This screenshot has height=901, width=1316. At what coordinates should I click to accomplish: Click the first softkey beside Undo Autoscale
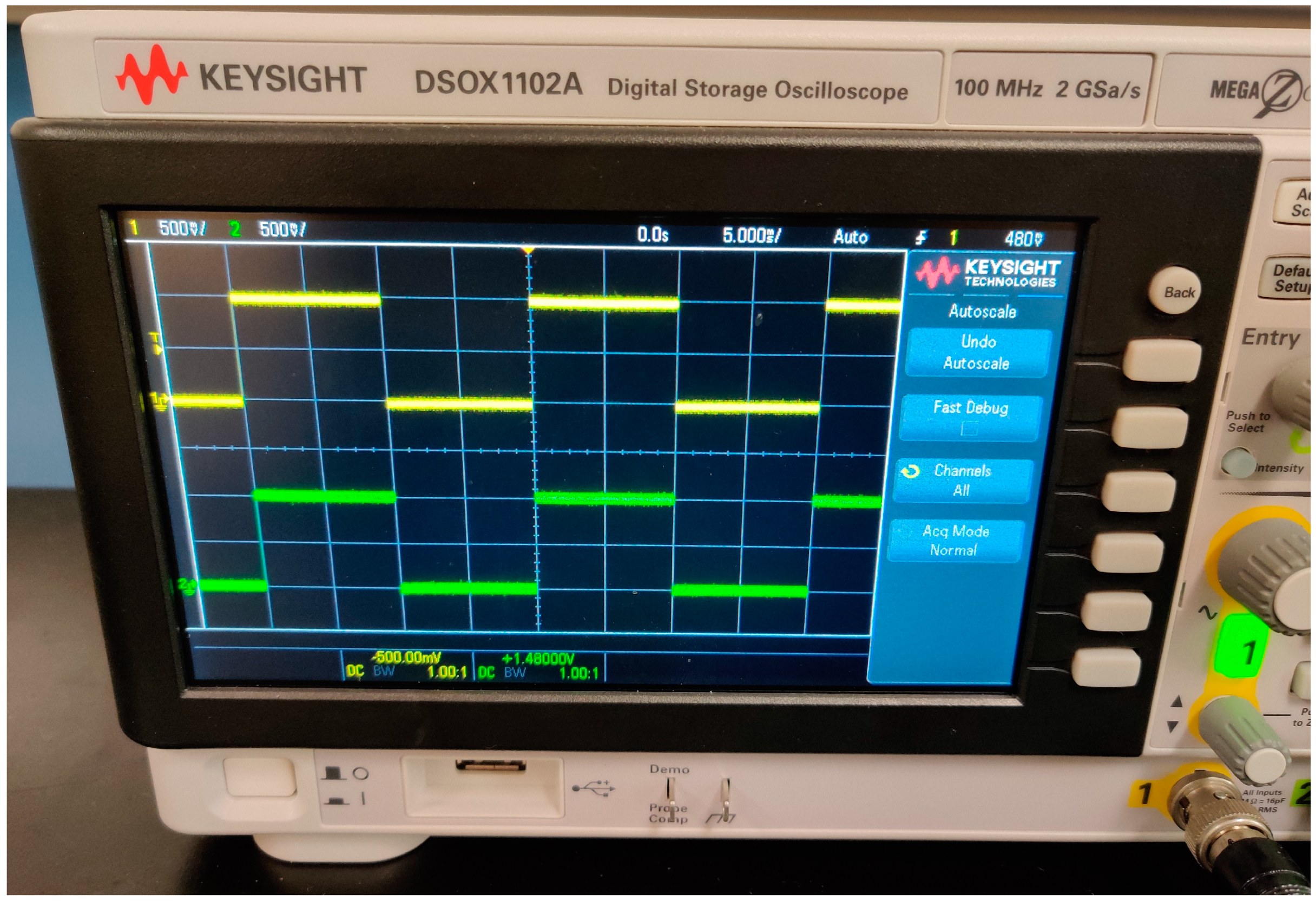click(x=1161, y=361)
